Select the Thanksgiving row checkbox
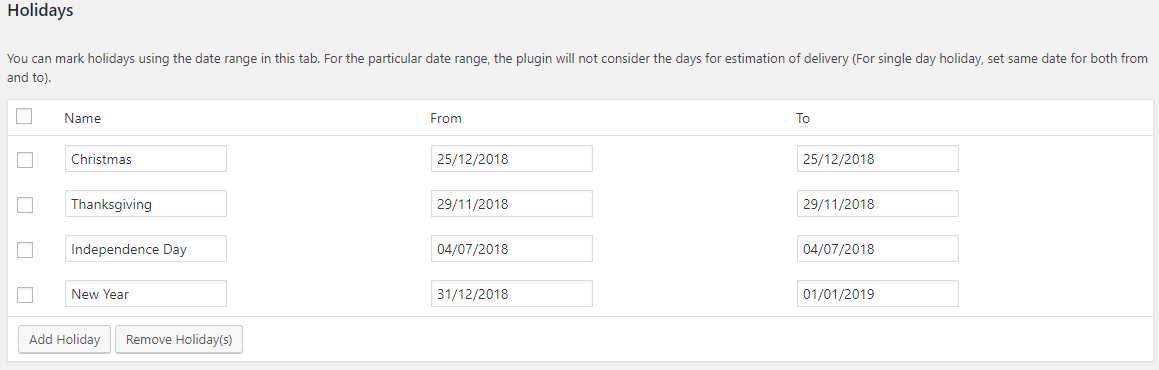Screen dimensions: 1159x370 25,205
